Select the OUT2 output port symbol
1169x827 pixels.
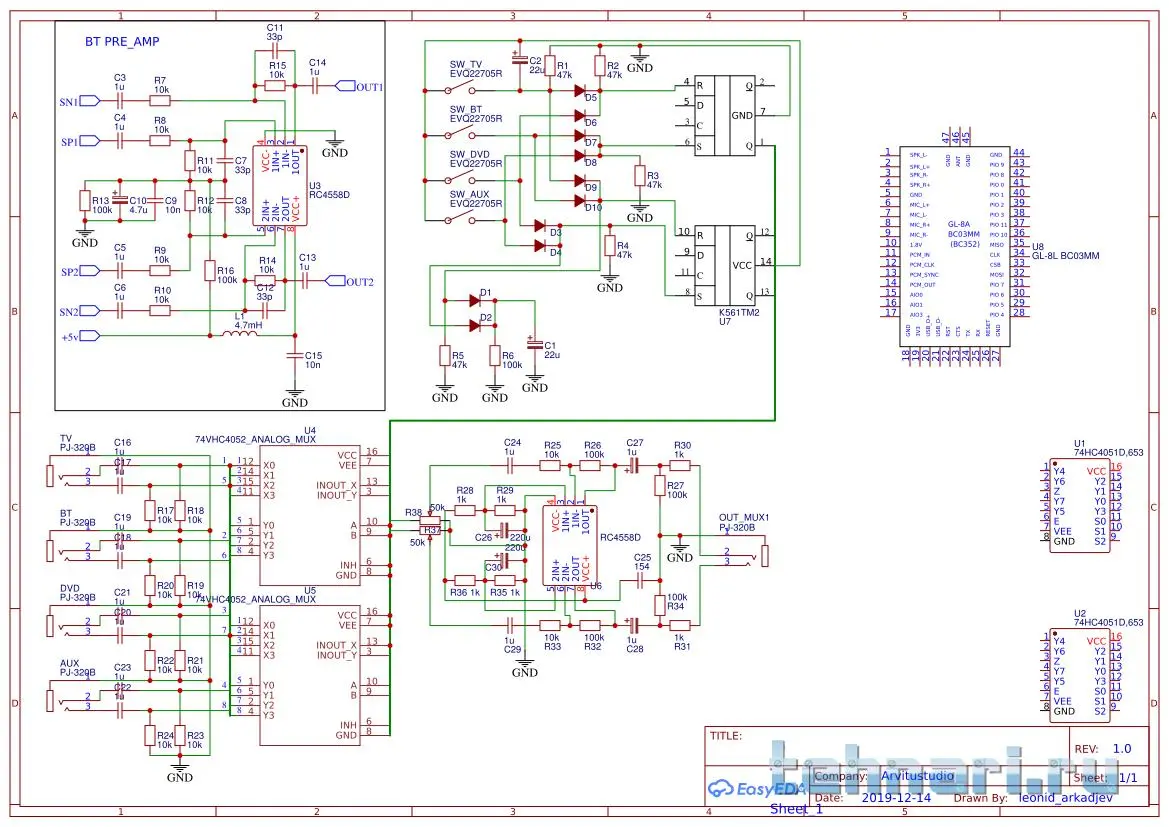[335, 281]
